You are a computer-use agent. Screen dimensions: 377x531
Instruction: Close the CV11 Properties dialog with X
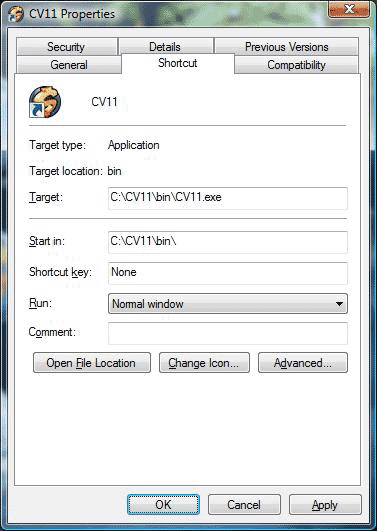[349, 9]
